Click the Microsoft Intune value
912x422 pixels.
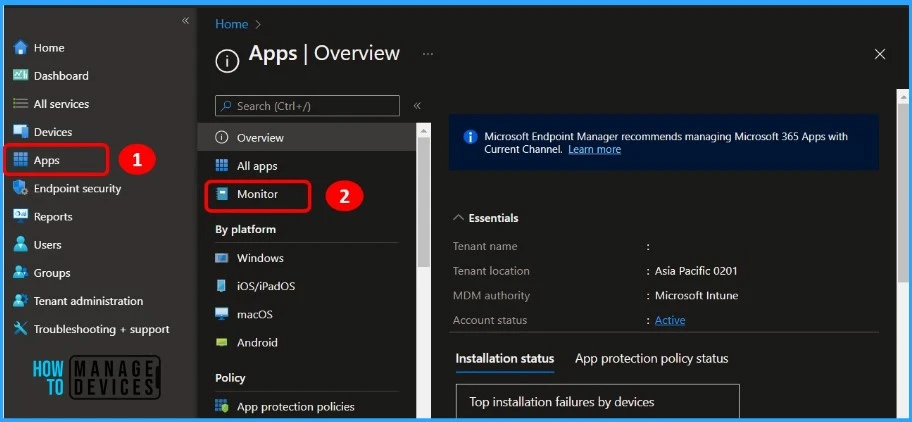696,295
